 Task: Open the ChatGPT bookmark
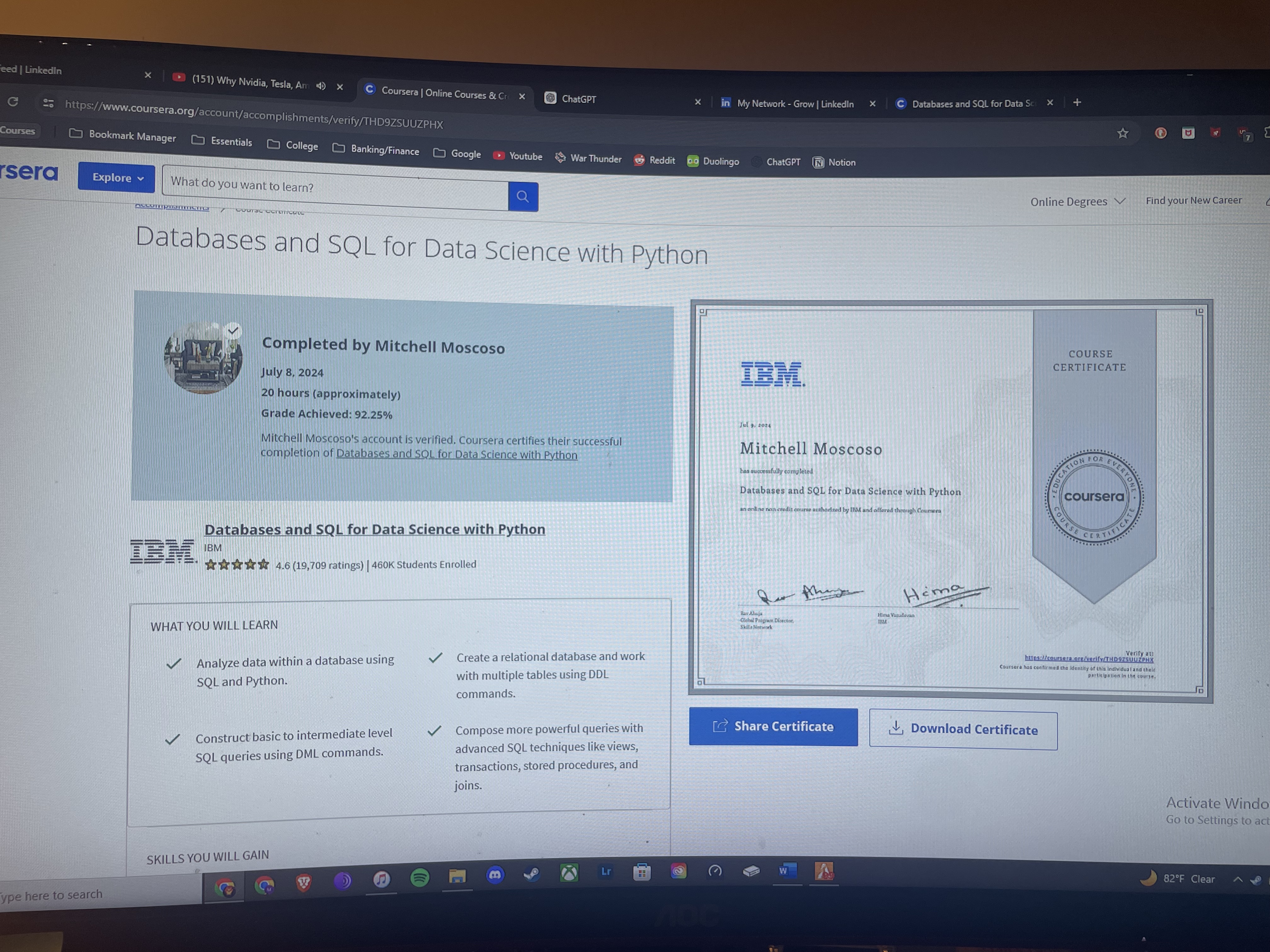(x=776, y=162)
